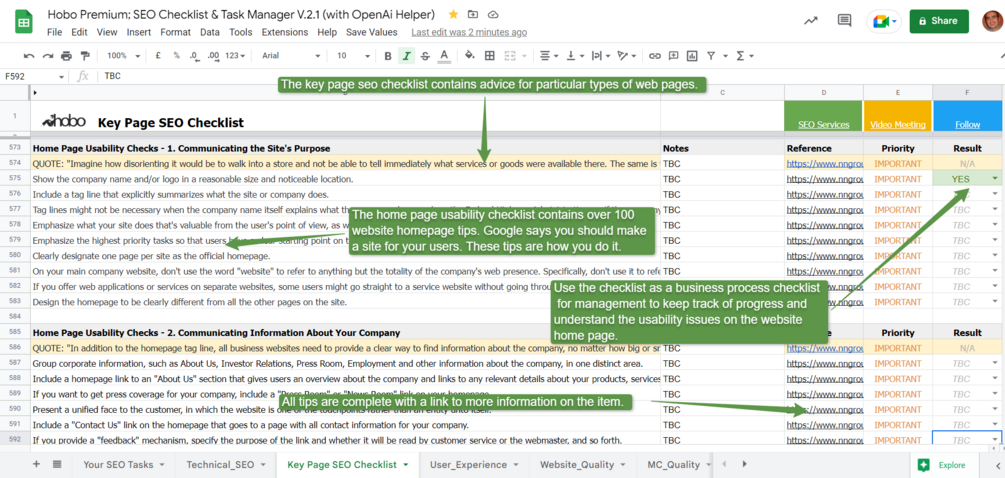The width and height of the screenshot is (1005, 478).
Task: Open text rotation dropdown
Action: click(626, 56)
